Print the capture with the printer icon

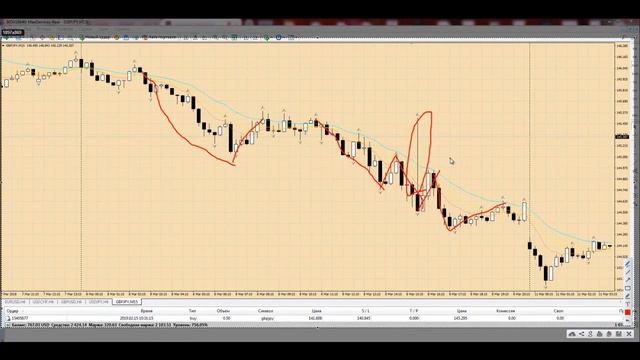(x=600, y=334)
